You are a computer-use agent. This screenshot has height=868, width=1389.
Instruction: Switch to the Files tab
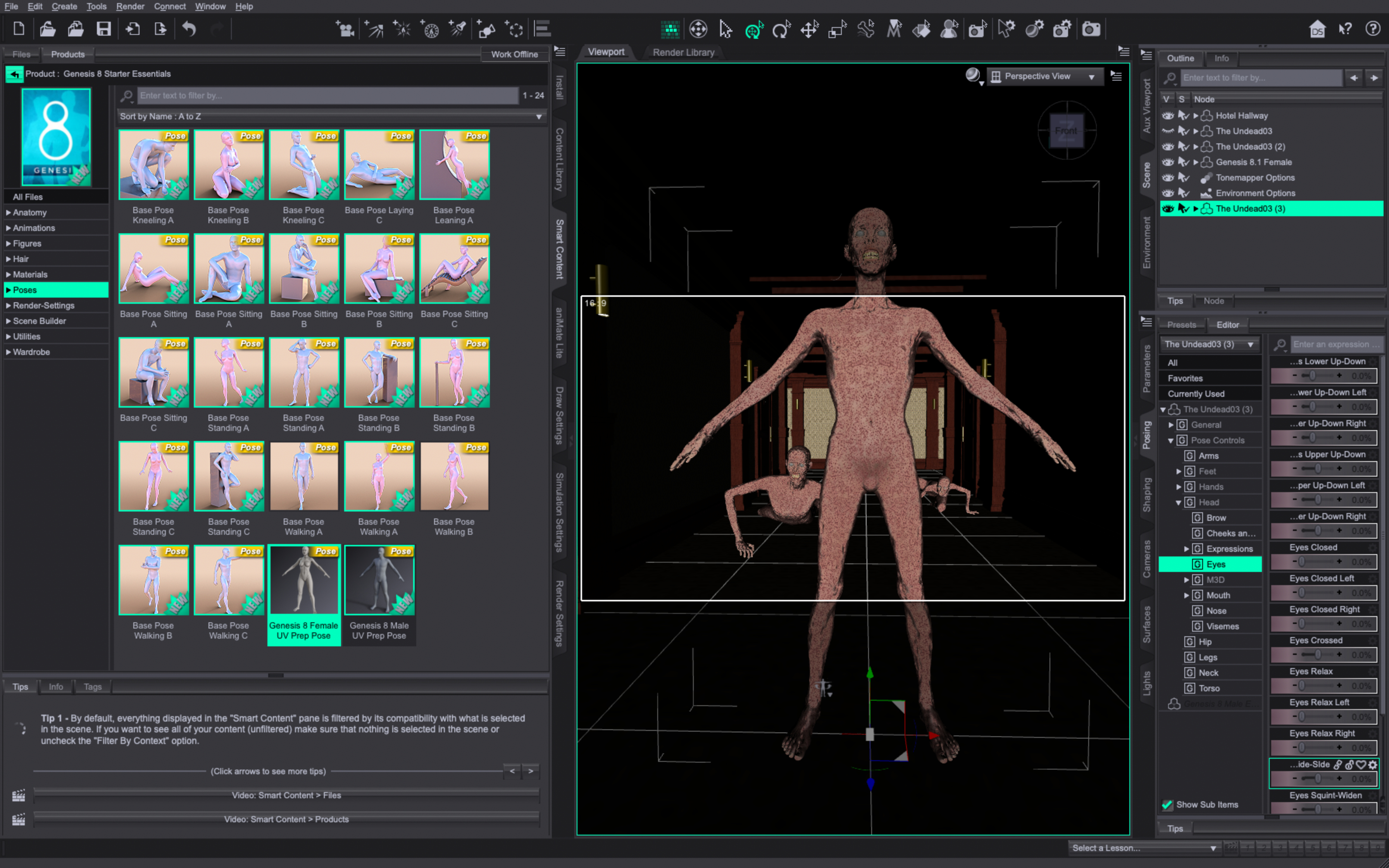pyautogui.click(x=21, y=54)
